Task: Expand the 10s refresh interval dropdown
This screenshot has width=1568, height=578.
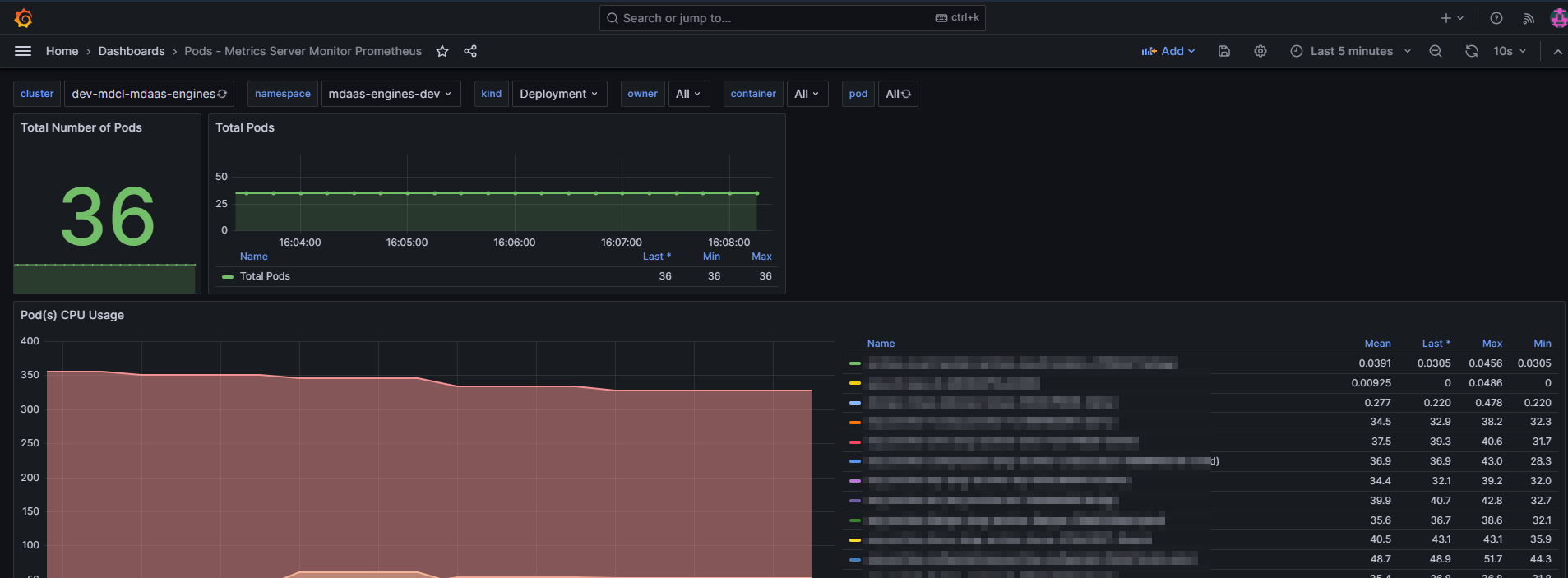Action: (1510, 51)
